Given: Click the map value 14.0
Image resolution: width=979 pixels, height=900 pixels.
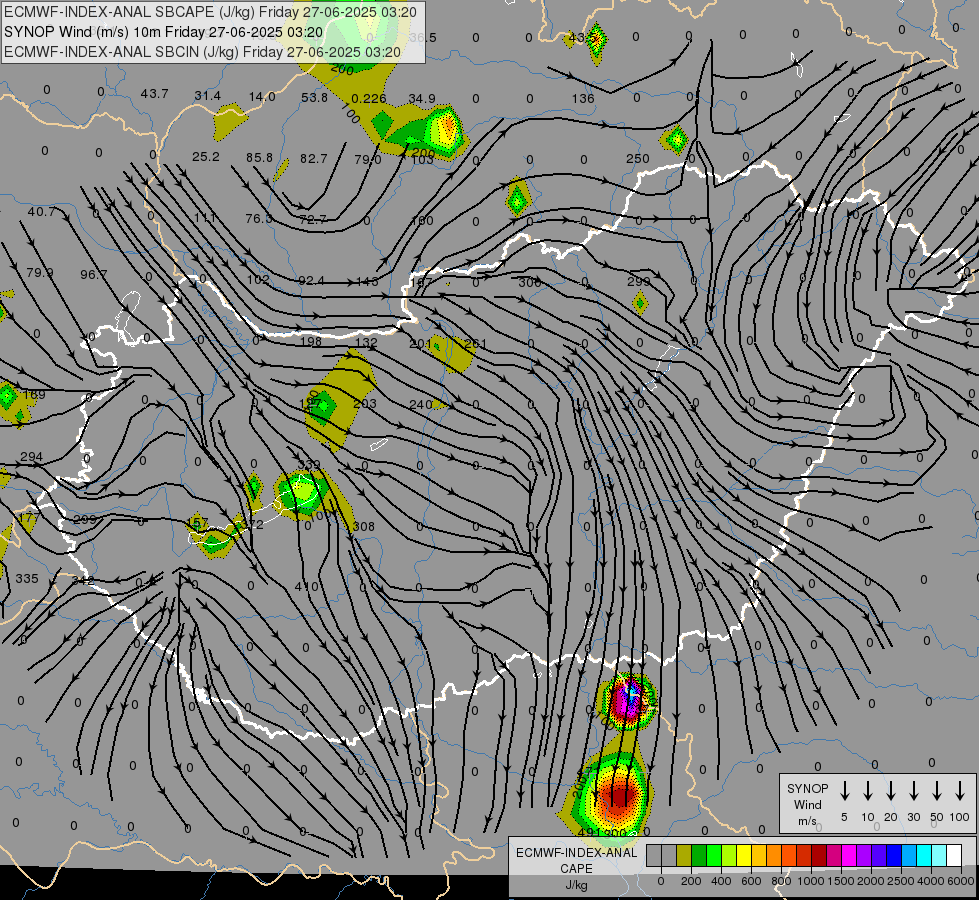Looking at the screenshot, I should 262,97.
